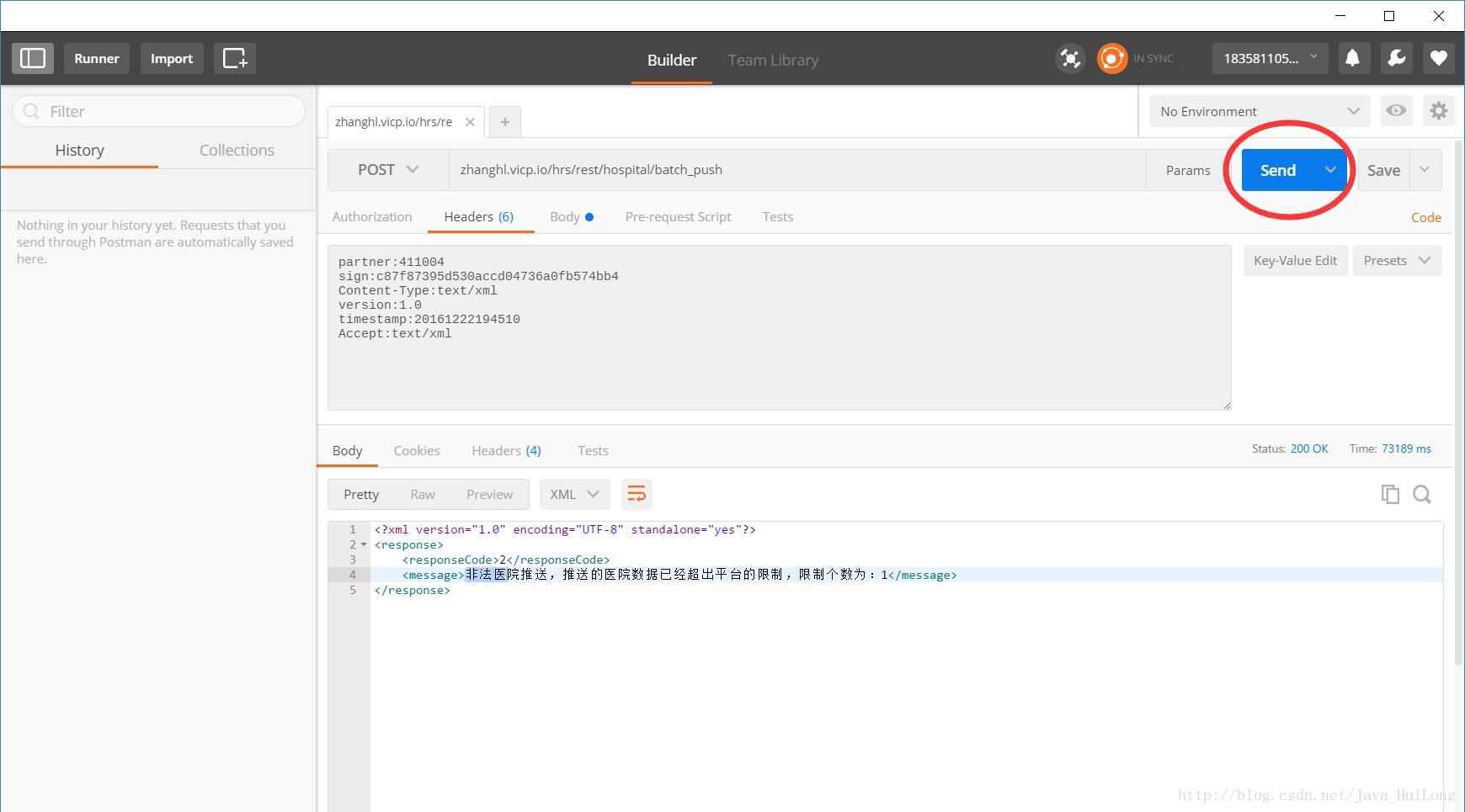This screenshot has width=1465, height=812.
Task: Open the POST method dropdown
Action: (388, 170)
